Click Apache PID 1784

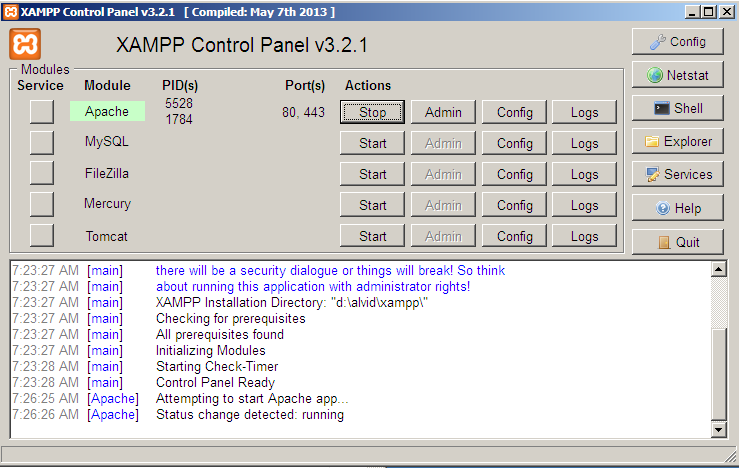tap(179, 119)
